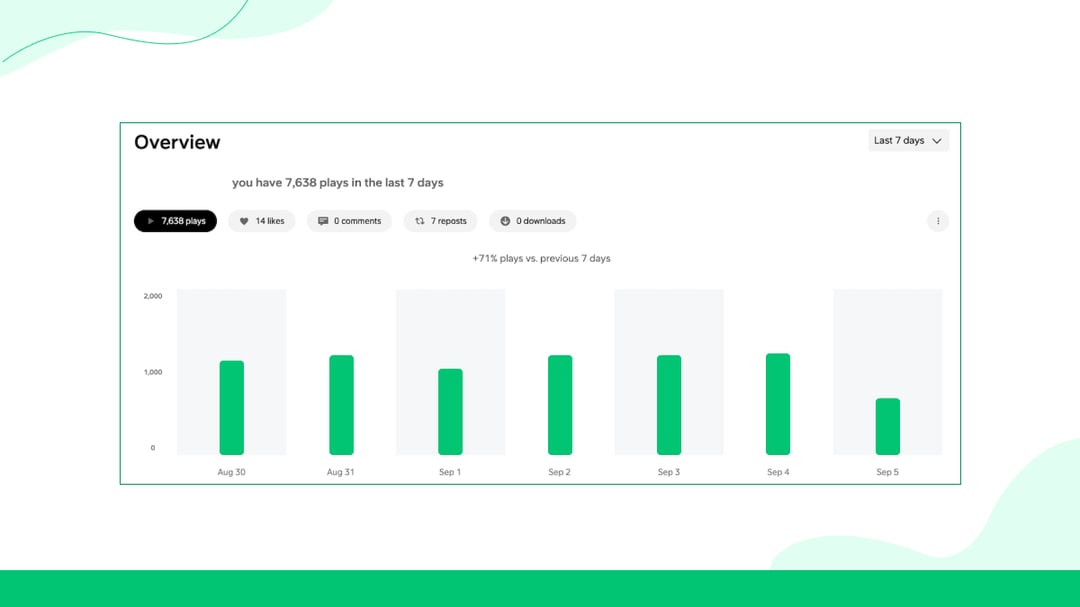This screenshot has height=607, width=1080.
Task: Switch to the 7 reposts metric
Action: (440, 221)
